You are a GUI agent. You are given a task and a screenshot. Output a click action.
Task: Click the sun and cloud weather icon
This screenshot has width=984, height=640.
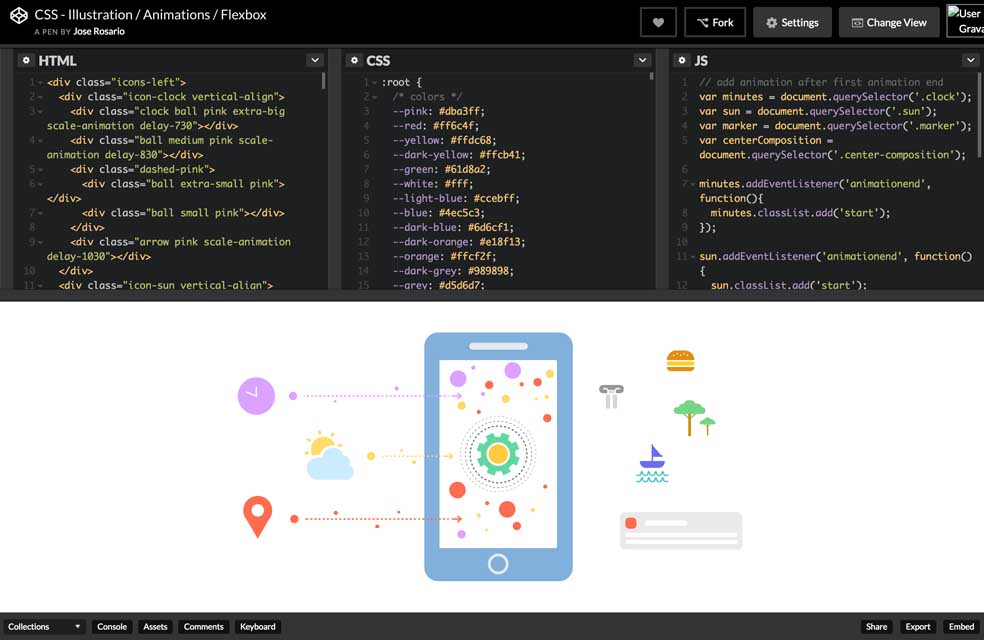328,456
